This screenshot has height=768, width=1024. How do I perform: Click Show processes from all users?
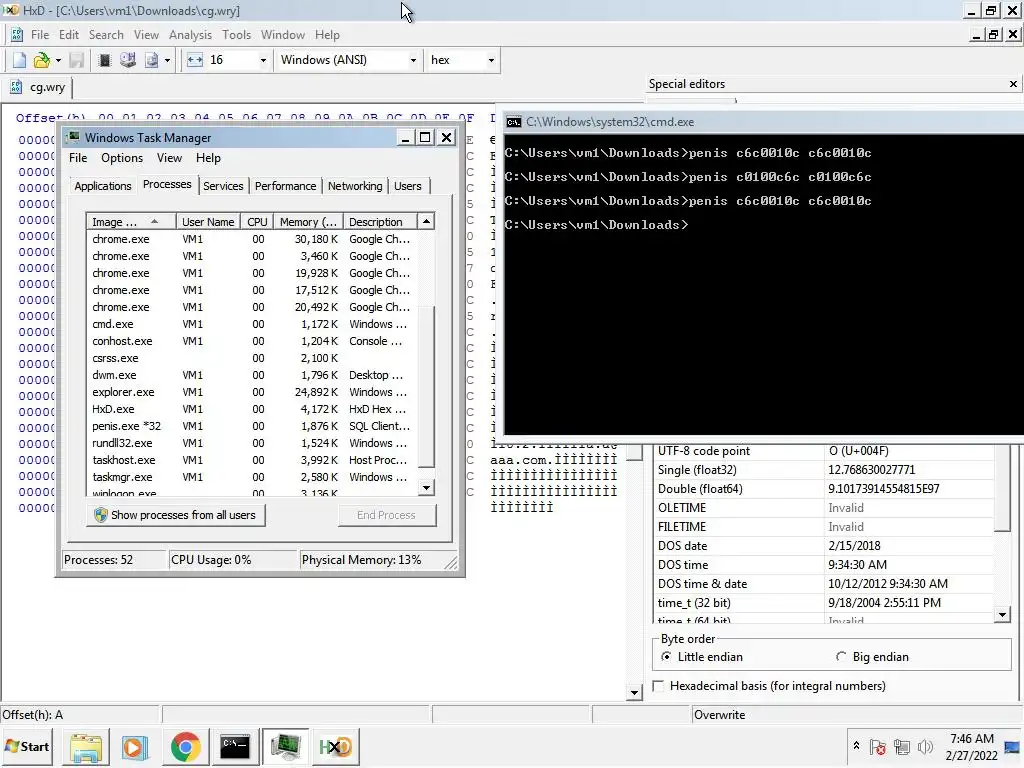tap(176, 515)
